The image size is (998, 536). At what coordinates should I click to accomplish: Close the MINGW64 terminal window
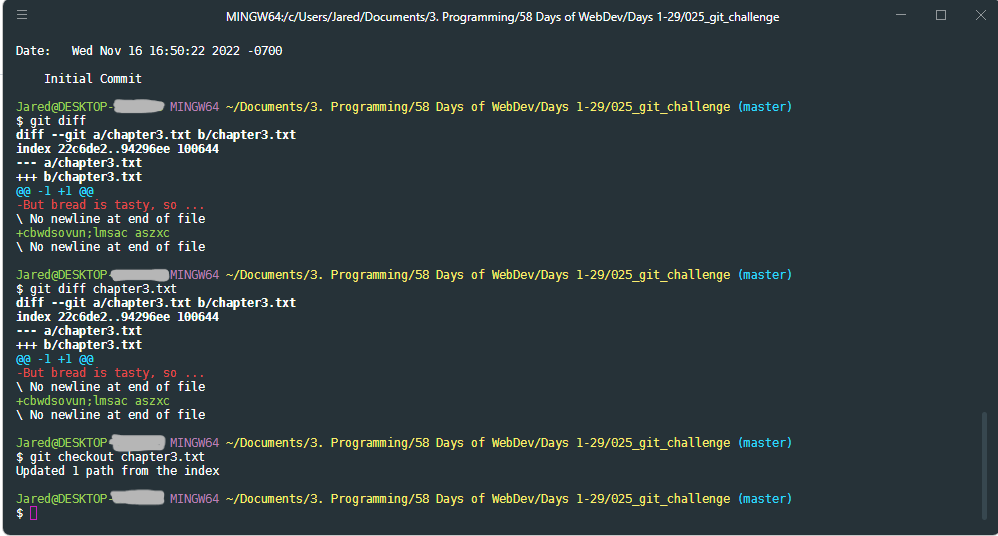tap(981, 15)
